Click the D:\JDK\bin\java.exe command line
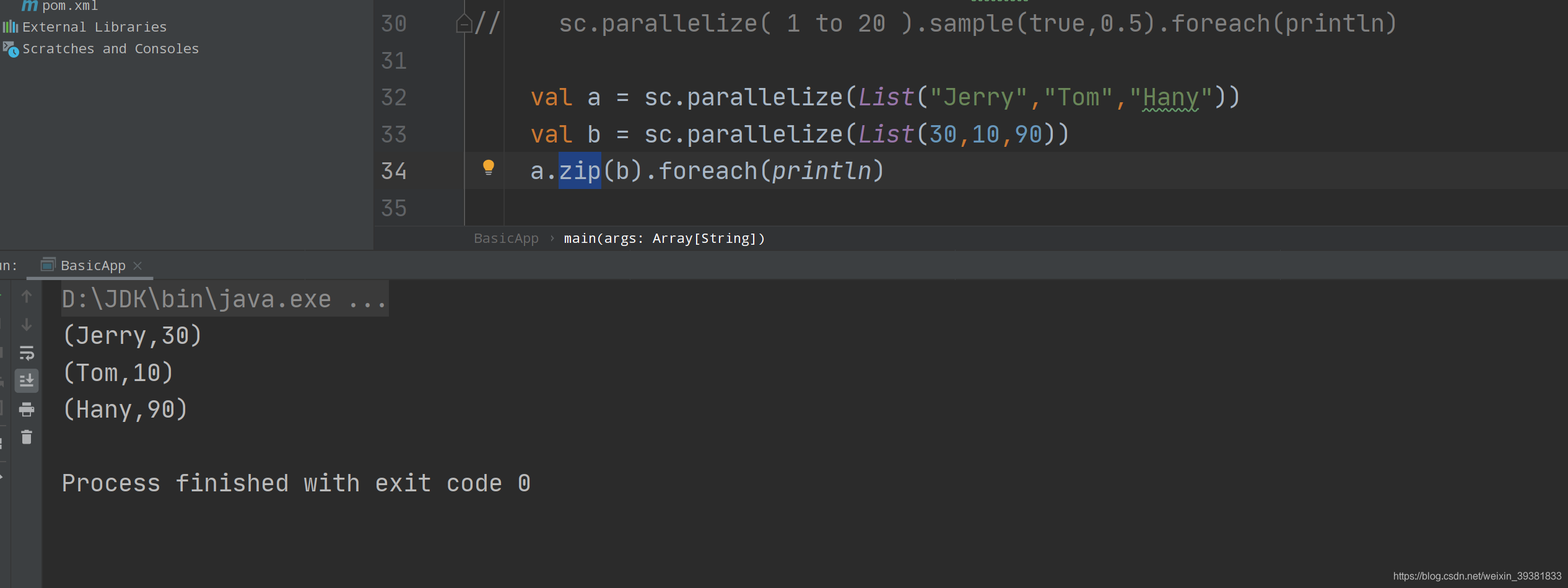This screenshot has height=588, width=1568. click(x=224, y=299)
